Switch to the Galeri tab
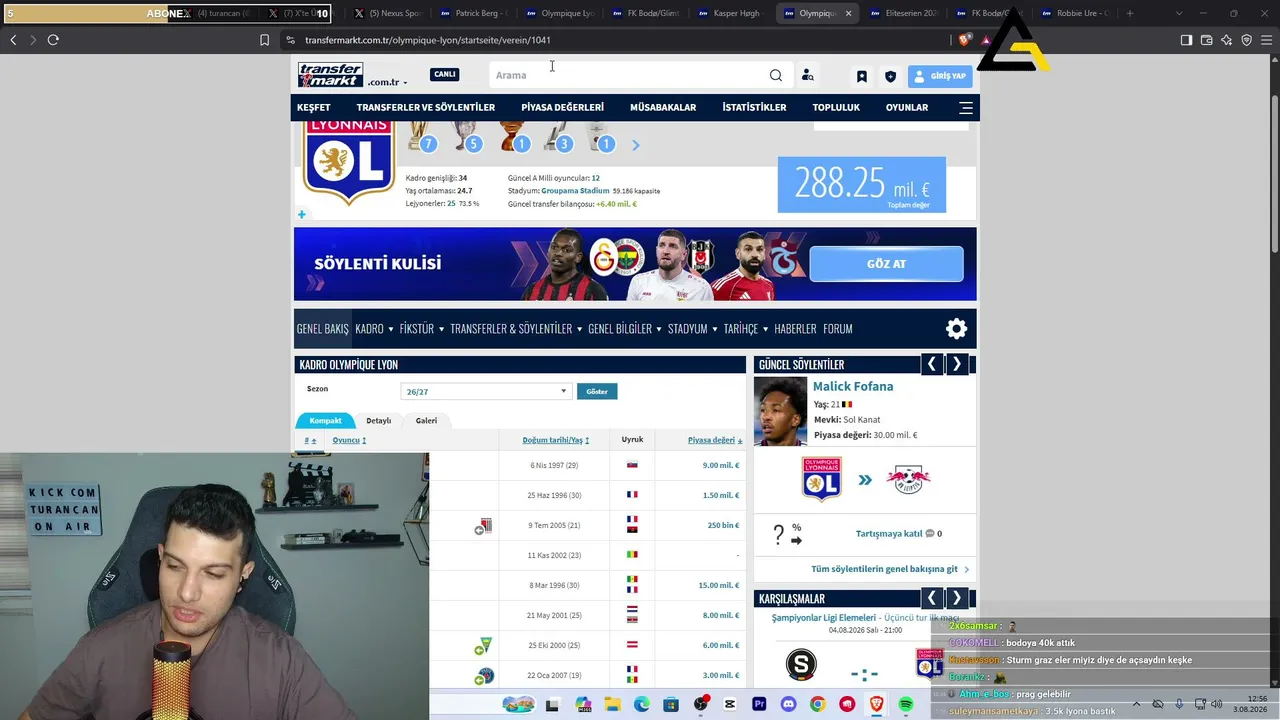The height and width of the screenshot is (720, 1280). click(x=426, y=420)
